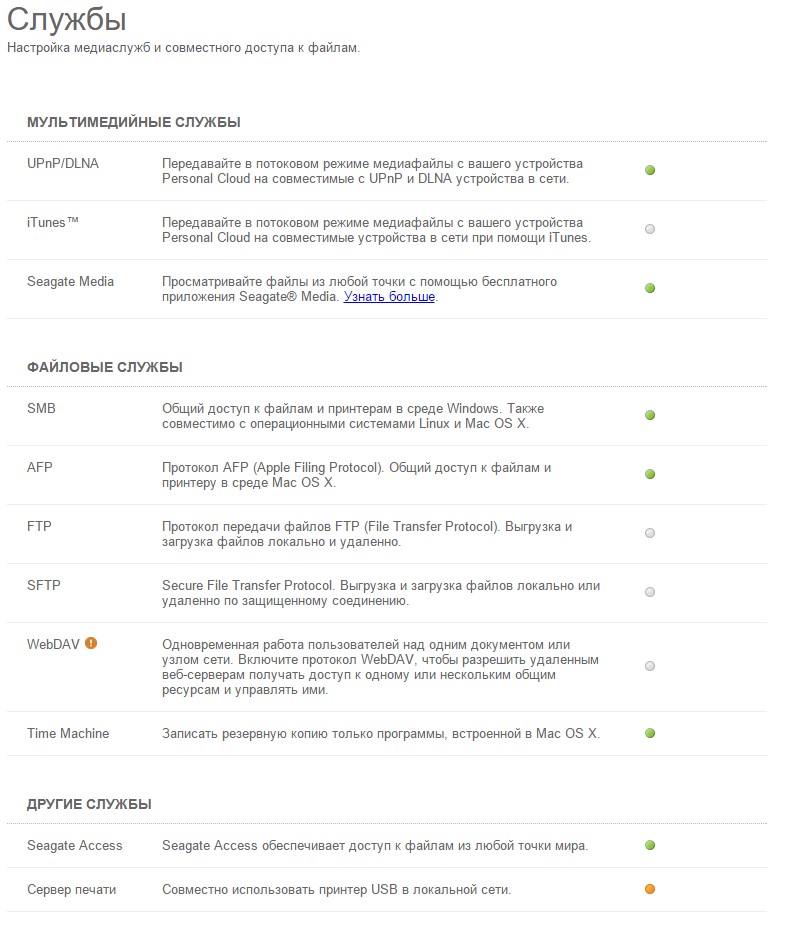786x939 pixels.
Task: Select the WebDAV service name
Action: (x=53, y=645)
